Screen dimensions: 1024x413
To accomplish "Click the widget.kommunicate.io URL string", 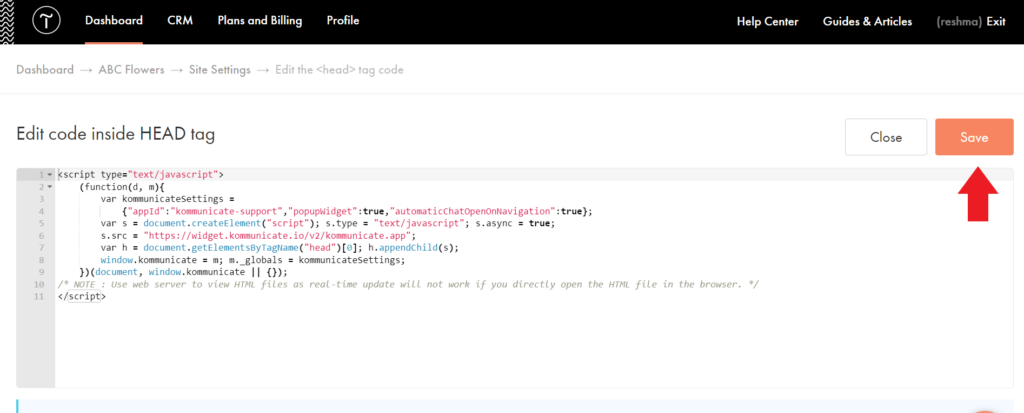I will 277,235.
